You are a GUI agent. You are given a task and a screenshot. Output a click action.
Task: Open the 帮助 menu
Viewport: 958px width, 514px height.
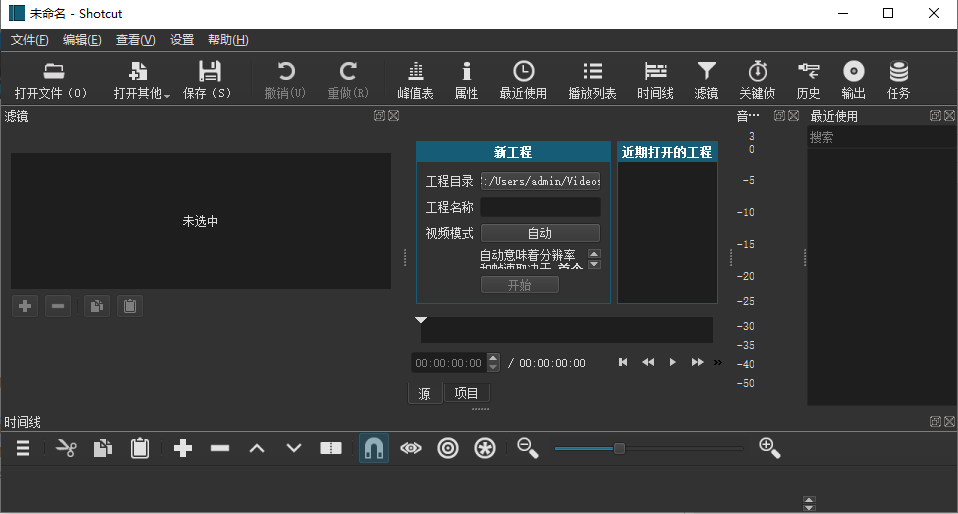point(228,40)
